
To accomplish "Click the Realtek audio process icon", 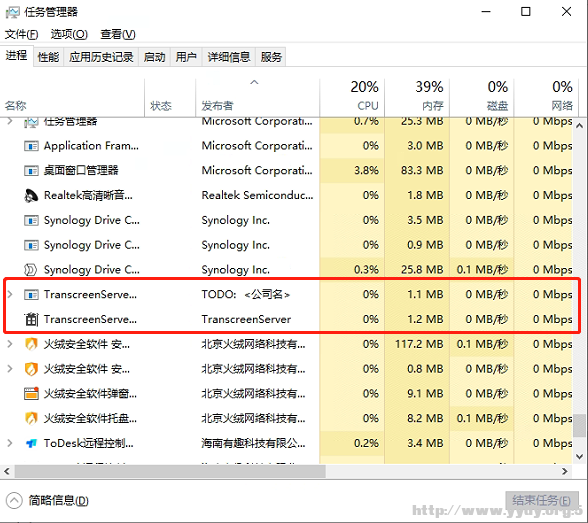I will click(31, 195).
